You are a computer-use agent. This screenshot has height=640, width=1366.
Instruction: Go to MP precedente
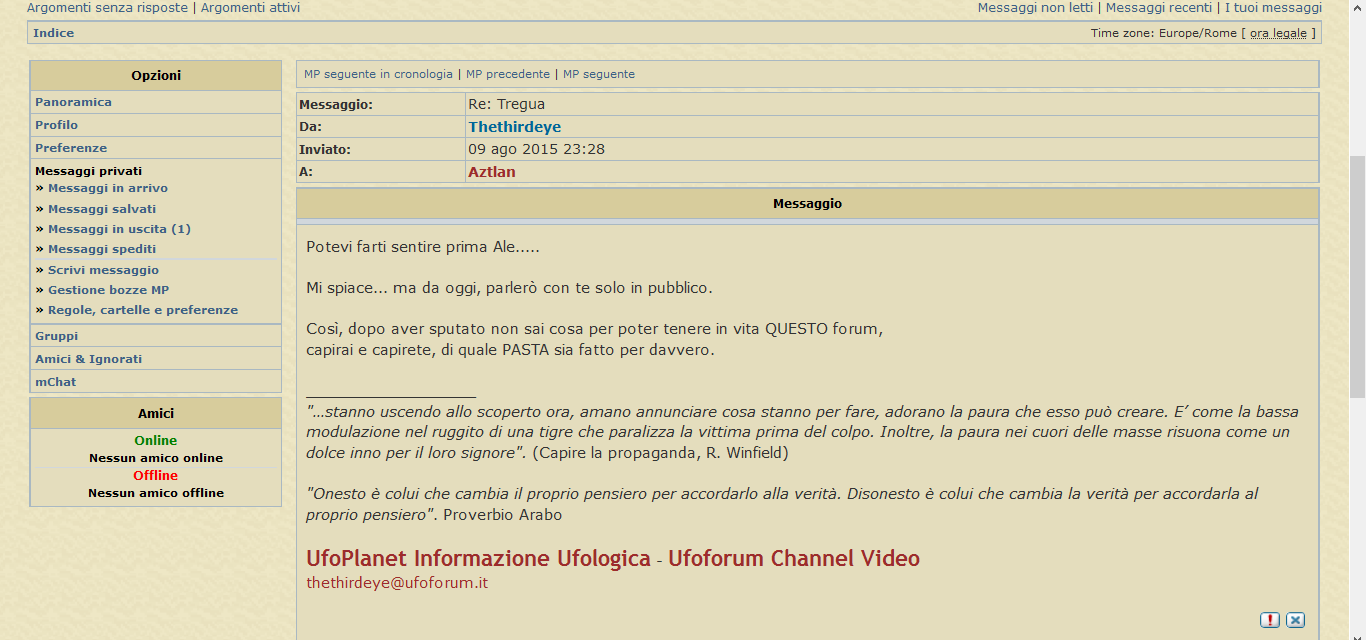coord(508,74)
